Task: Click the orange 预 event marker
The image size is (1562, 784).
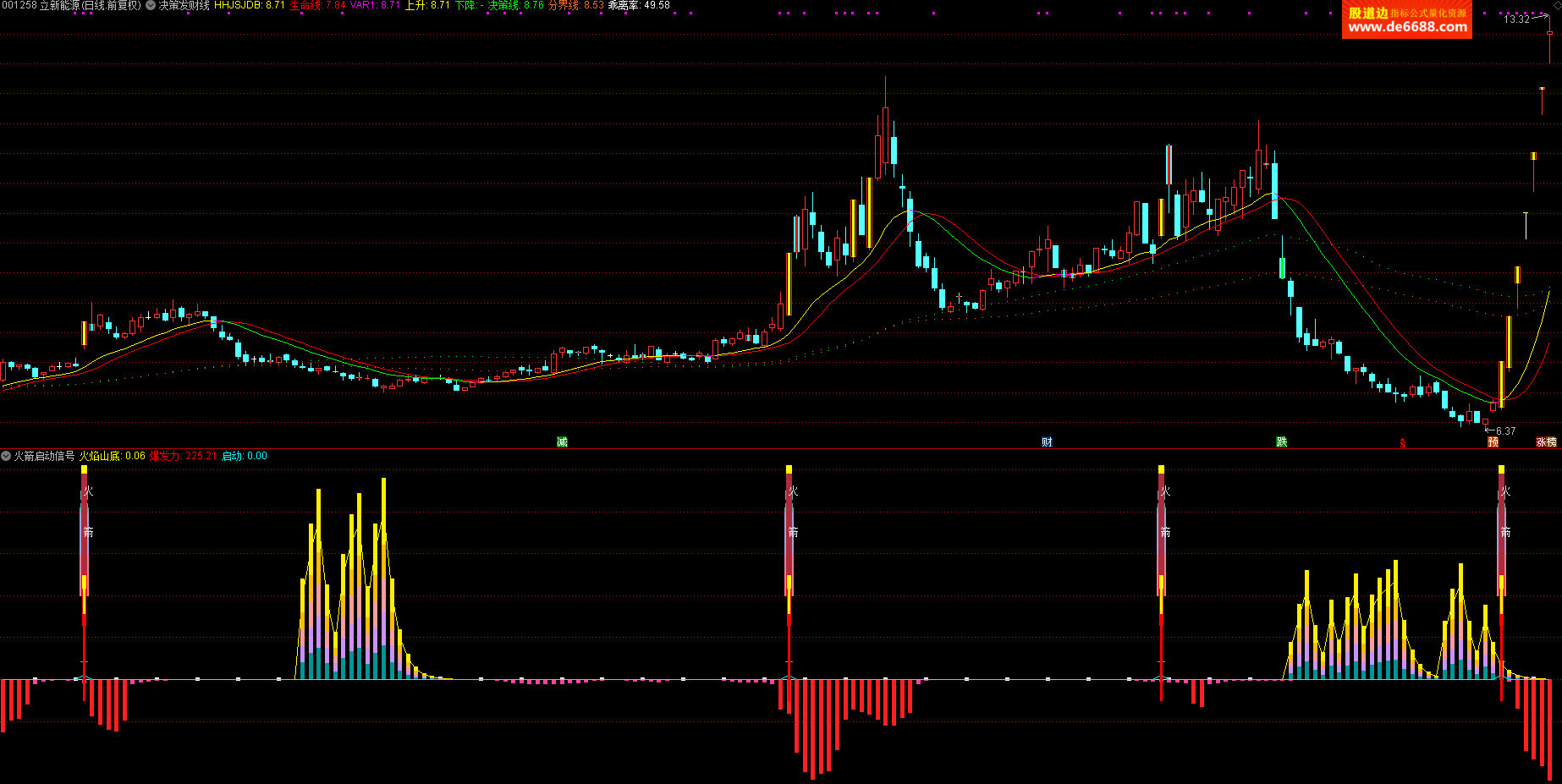Action: (x=1493, y=442)
